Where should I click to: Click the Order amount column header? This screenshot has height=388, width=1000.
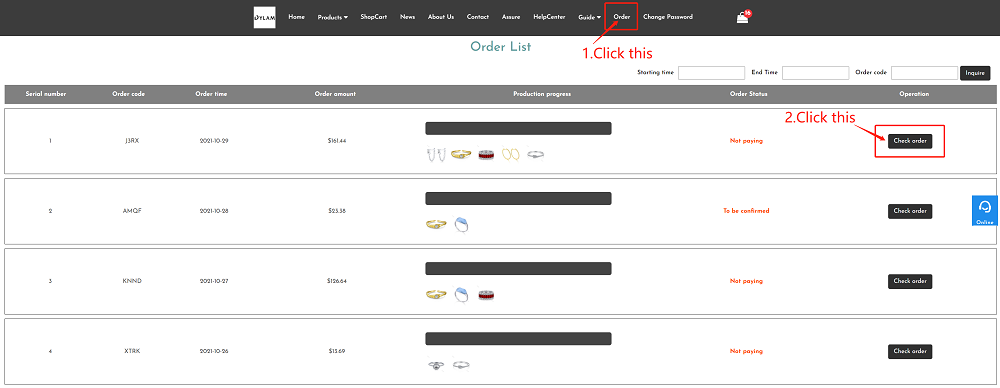coord(335,94)
